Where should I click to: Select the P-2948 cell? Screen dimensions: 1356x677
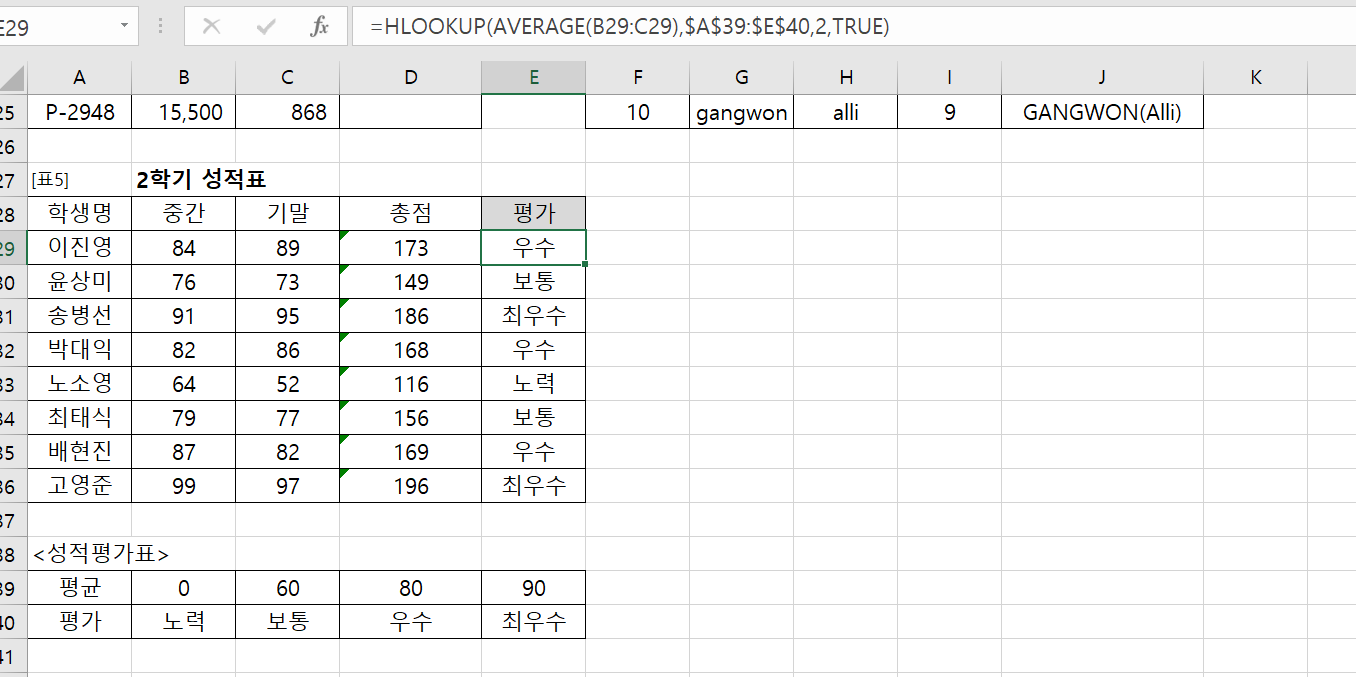pos(79,113)
